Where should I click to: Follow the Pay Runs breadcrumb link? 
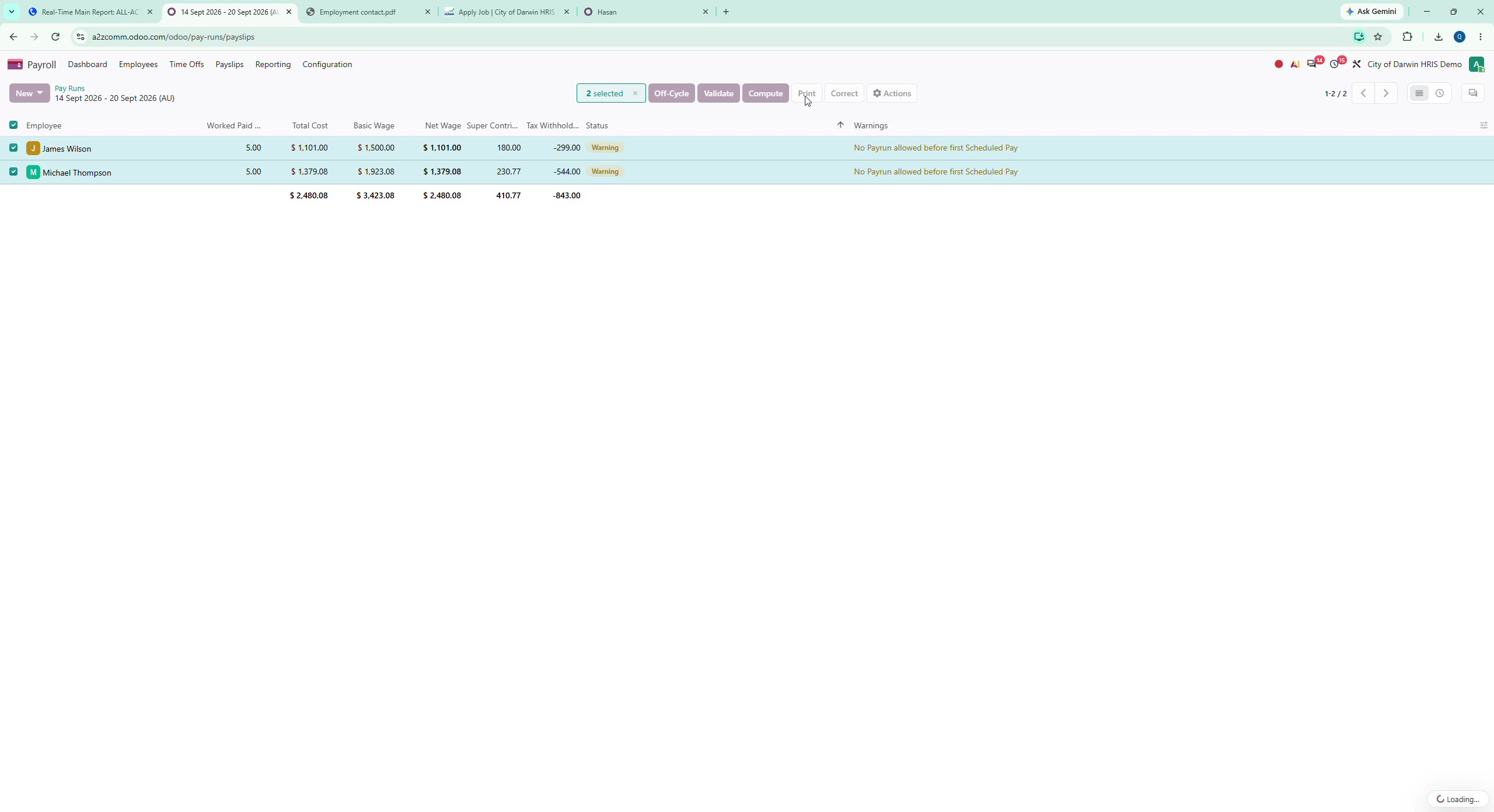tap(69, 88)
